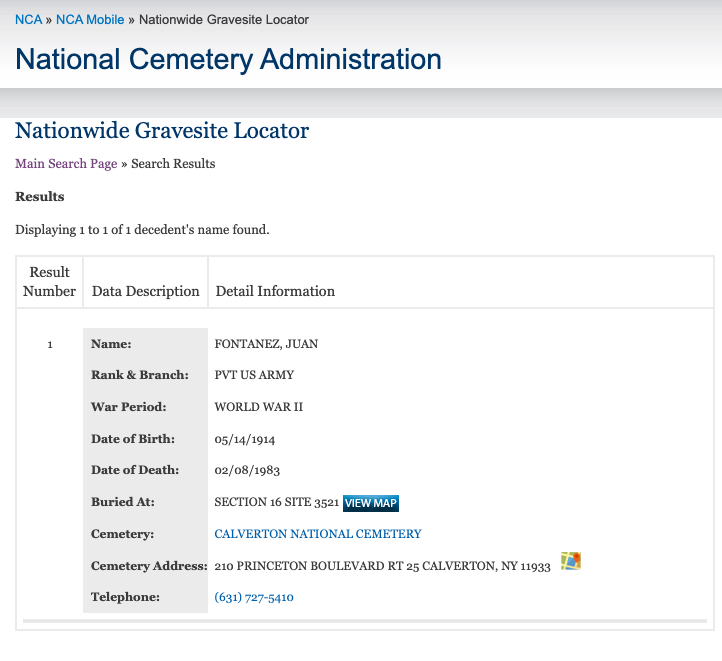Click the Nationwide Gravesite Locator breadcrumb text
This screenshot has width=722, height=661.
coord(224,20)
